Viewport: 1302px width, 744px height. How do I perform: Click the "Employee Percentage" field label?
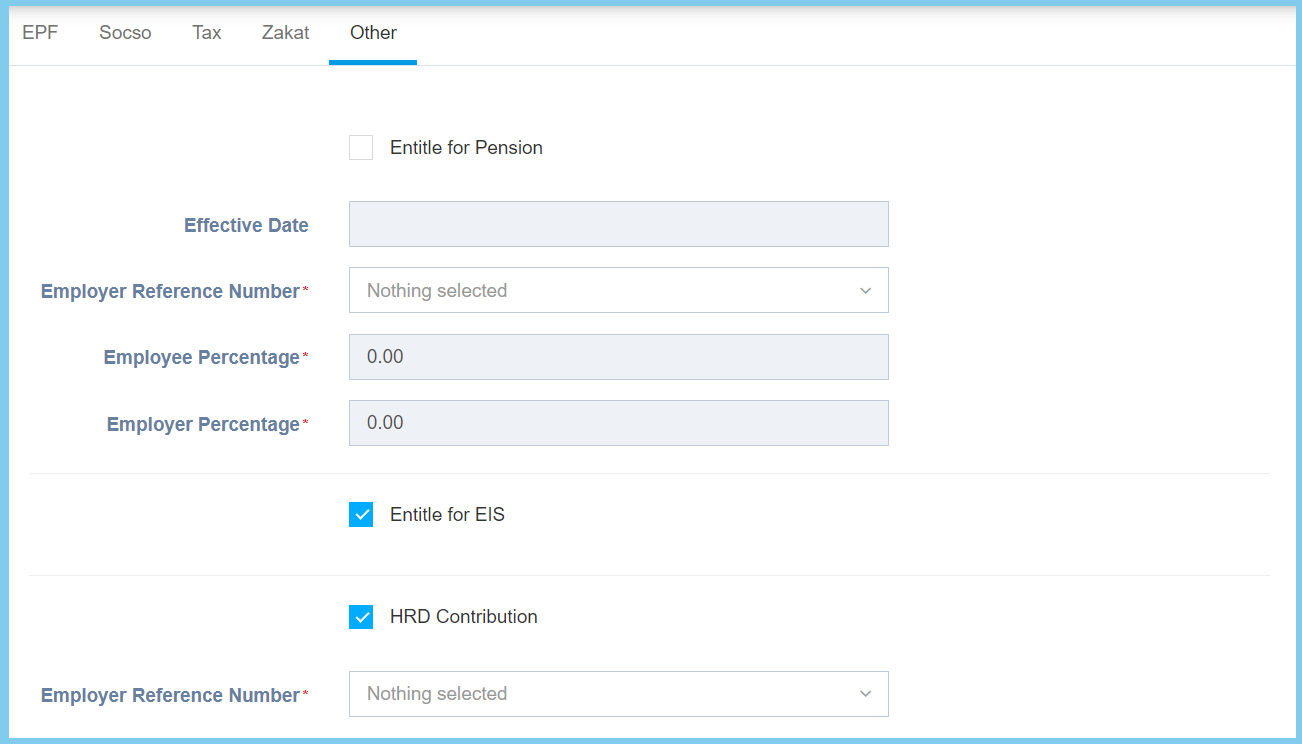coord(201,358)
